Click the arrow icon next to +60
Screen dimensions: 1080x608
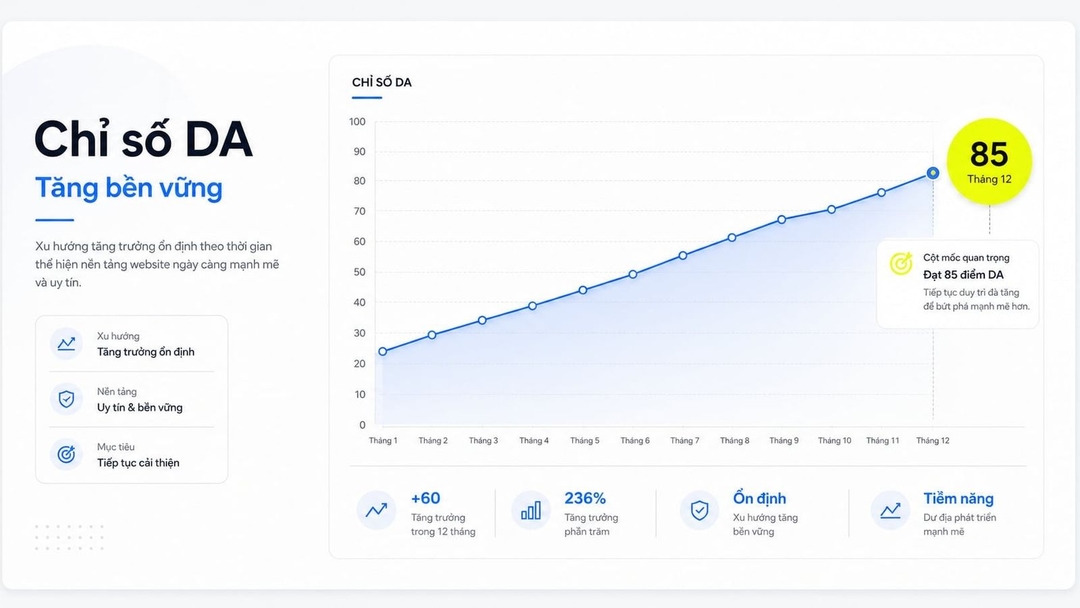pos(376,510)
